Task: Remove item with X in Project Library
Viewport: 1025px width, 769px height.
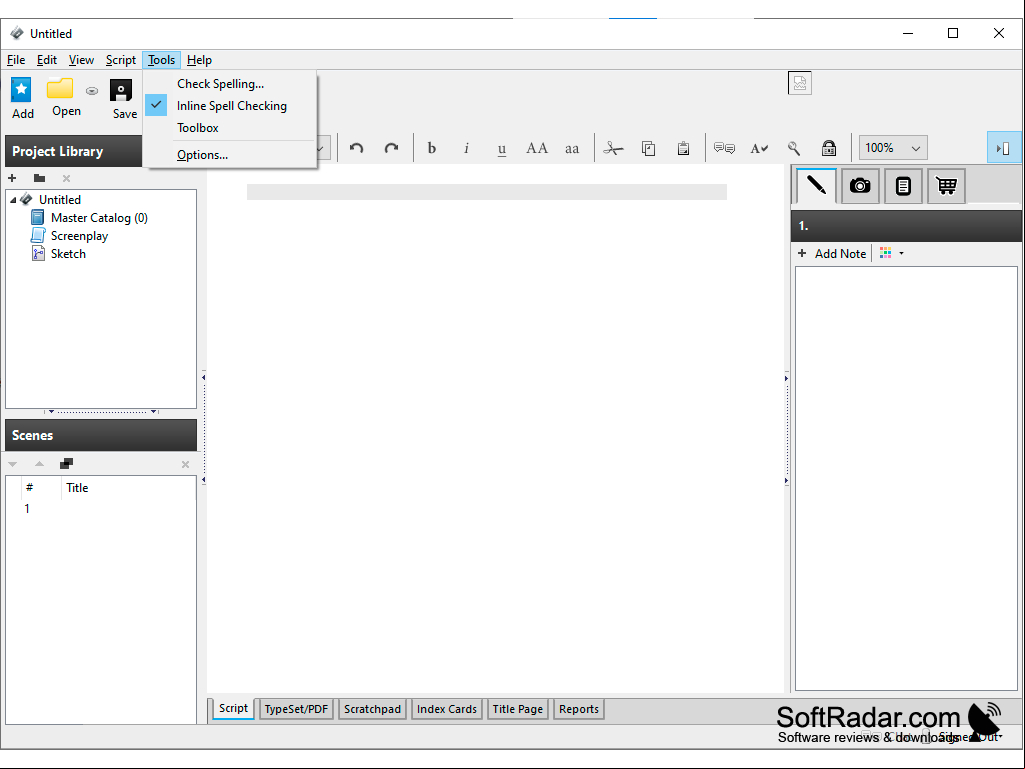Action: click(66, 178)
